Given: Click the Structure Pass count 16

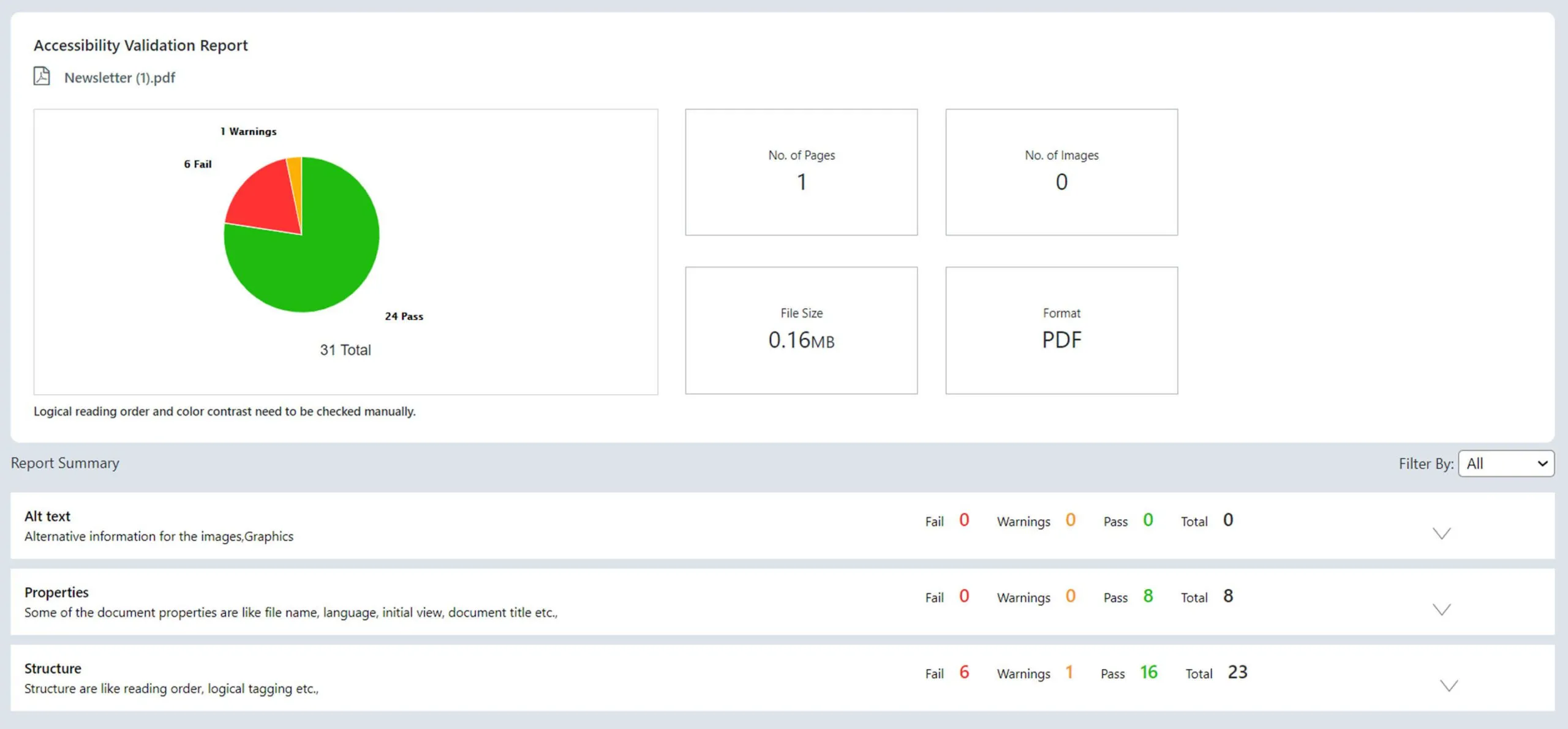Looking at the screenshot, I should click(x=1148, y=672).
